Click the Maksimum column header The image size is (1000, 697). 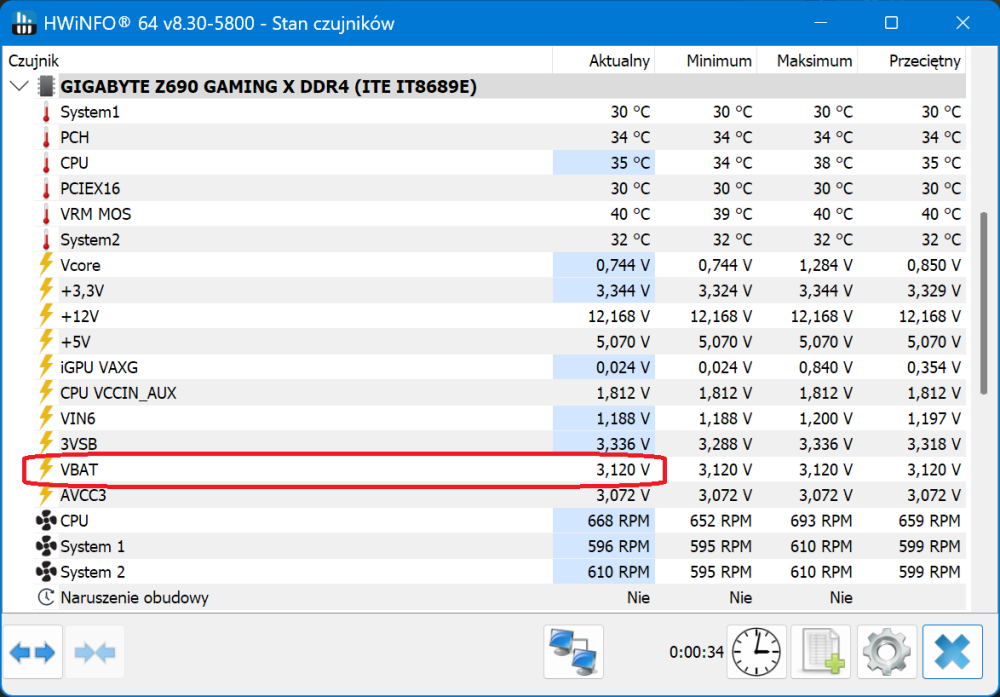click(x=807, y=61)
